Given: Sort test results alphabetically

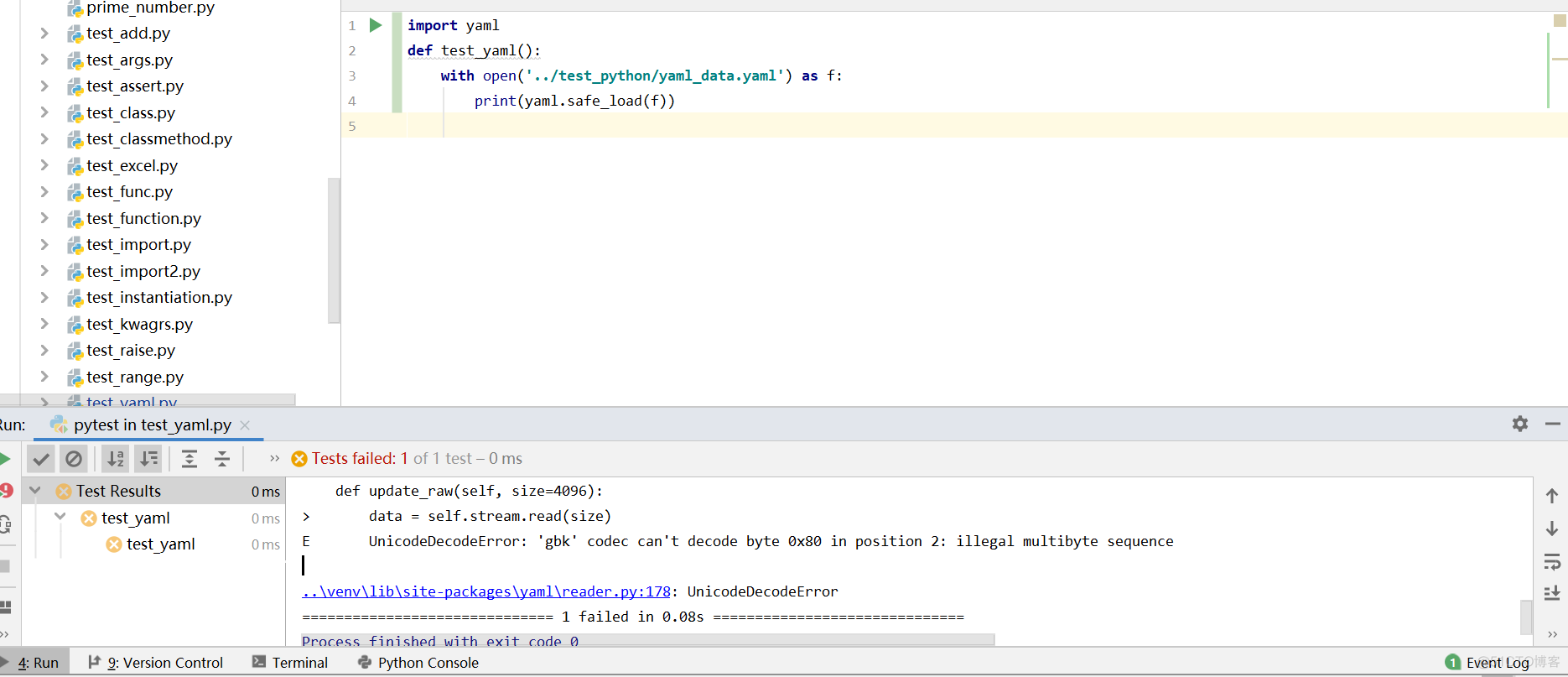Looking at the screenshot, I should [116, 459].
